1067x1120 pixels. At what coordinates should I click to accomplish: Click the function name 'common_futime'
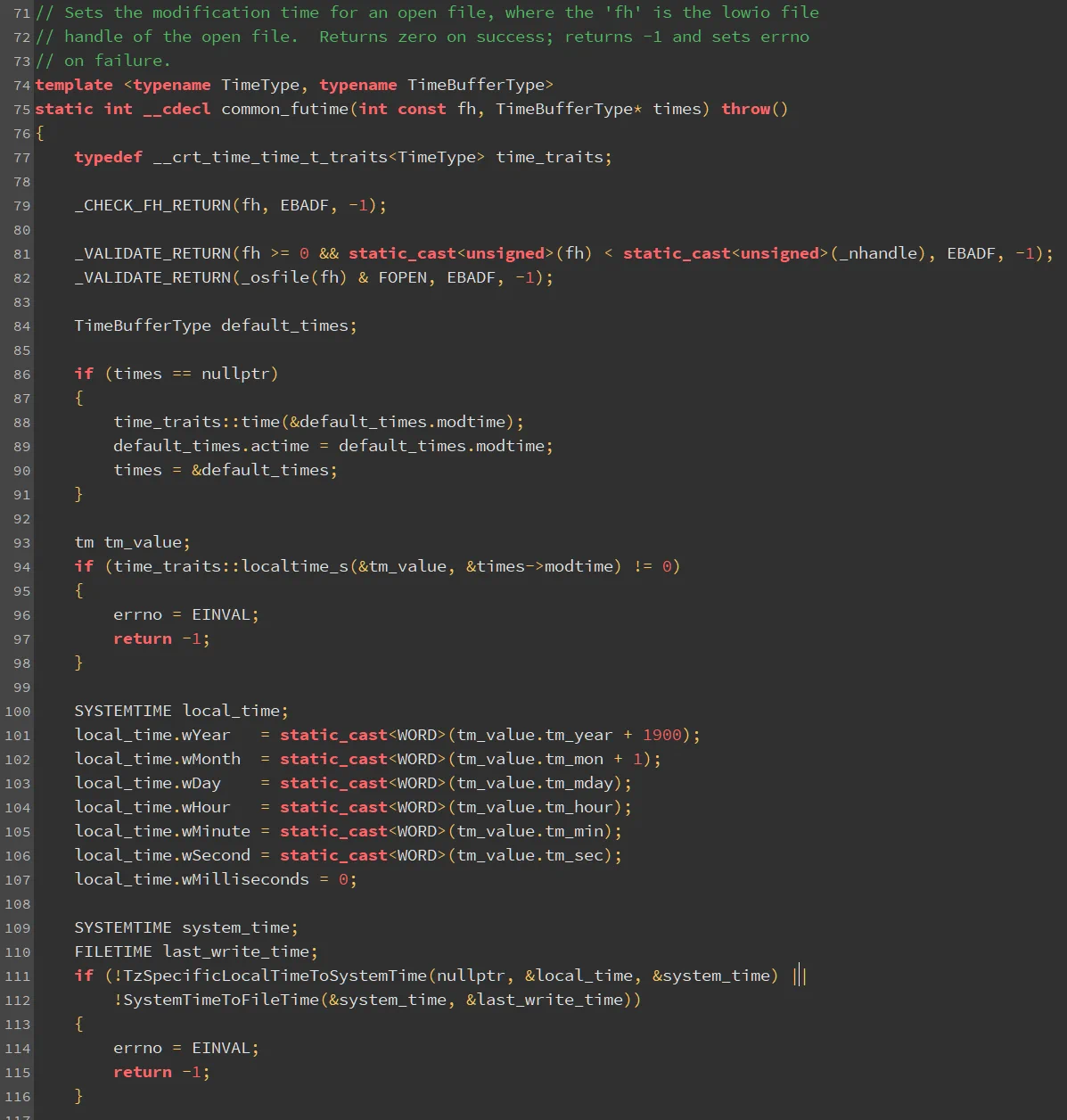tap(285, 109)
